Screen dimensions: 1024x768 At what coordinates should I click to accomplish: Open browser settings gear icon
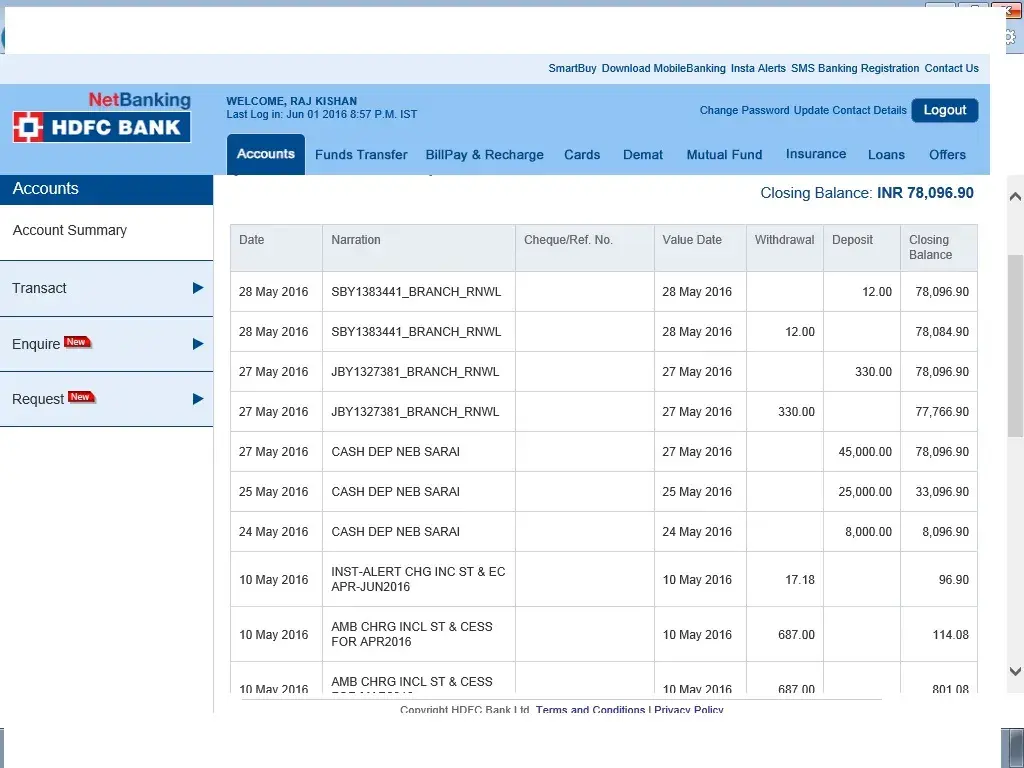1010,35
